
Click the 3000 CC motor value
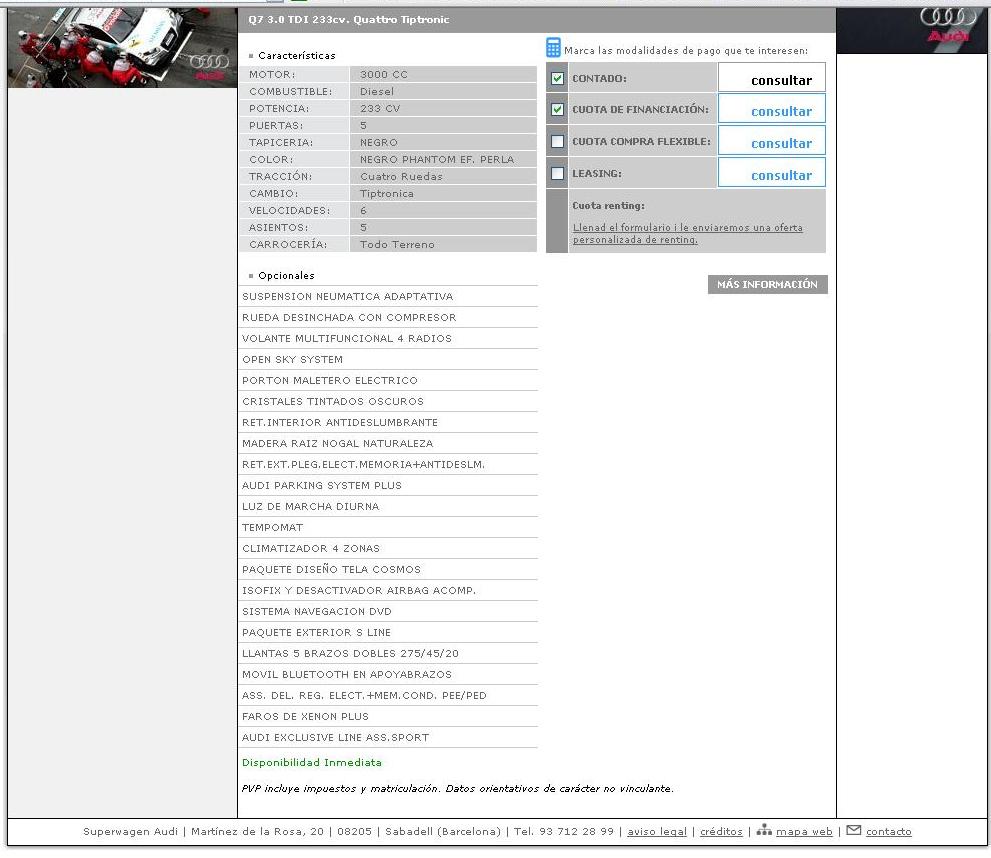(384, 75)
